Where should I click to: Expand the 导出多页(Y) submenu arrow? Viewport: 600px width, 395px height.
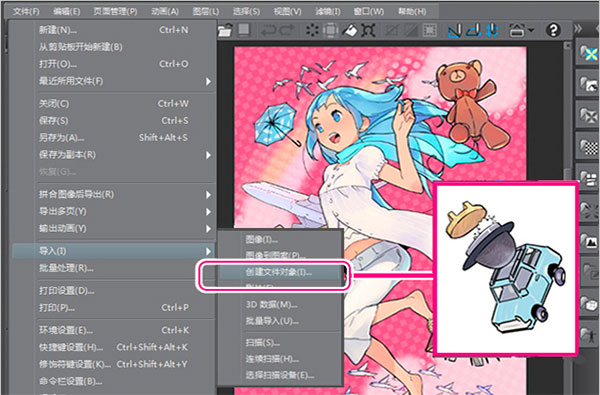[x=209, y=212]
